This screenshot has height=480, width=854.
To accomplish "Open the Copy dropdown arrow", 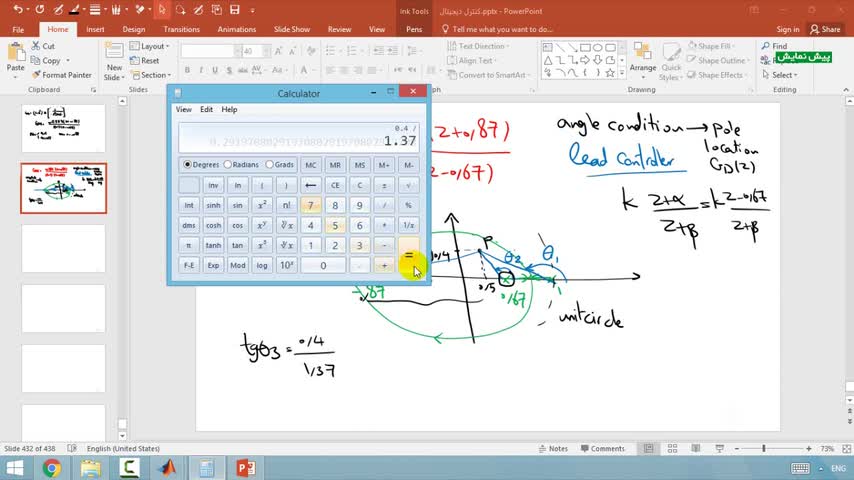I will point(68,60).
